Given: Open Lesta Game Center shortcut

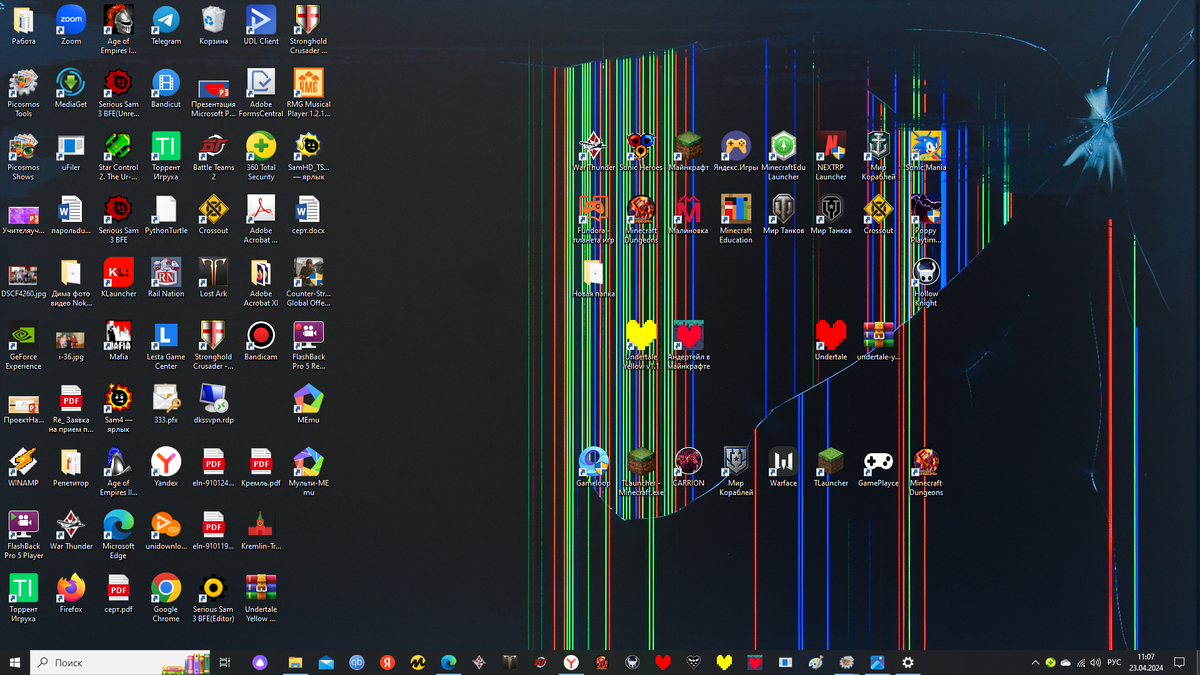Looking at the screenshot, I should click(x=166, y=345).
